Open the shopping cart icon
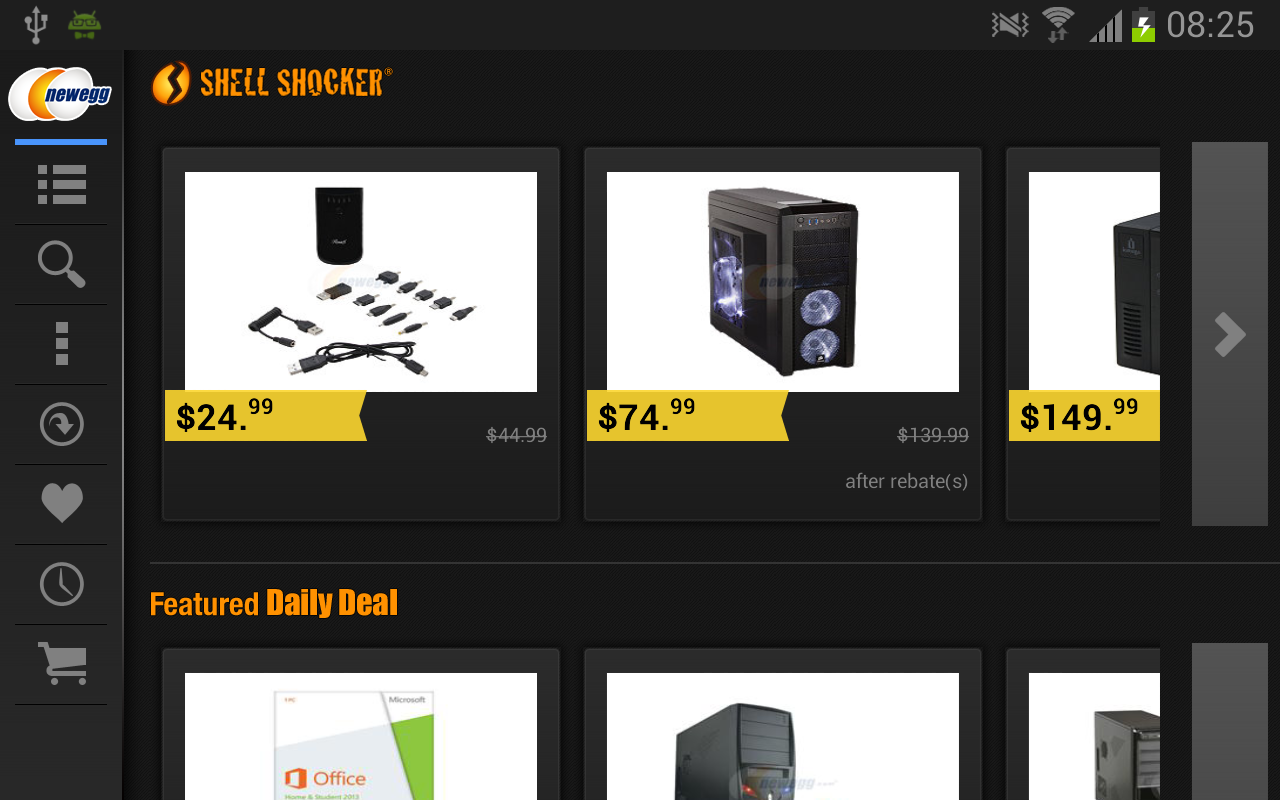 tap(62, 664)
